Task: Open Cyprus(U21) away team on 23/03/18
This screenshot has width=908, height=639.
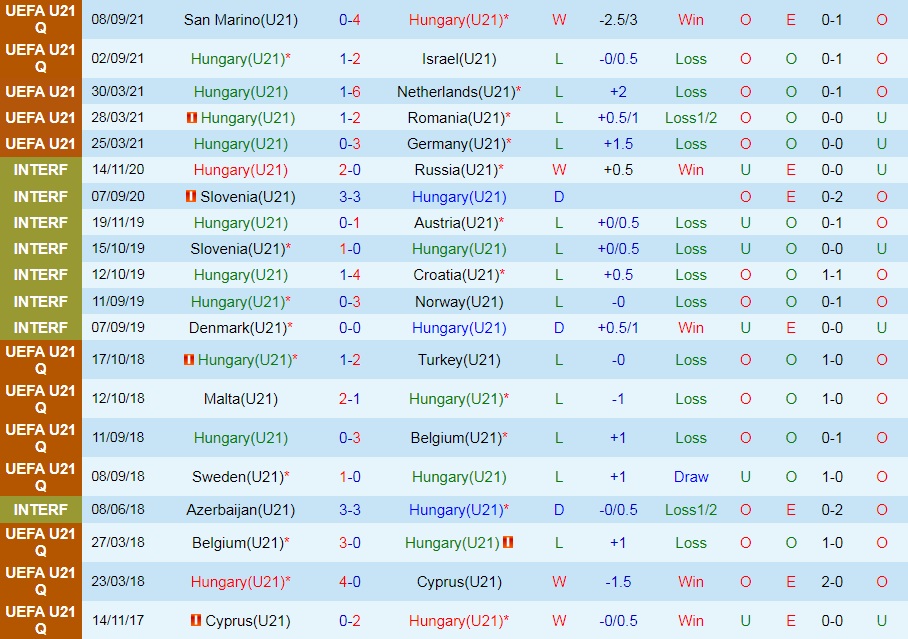Action: click(x=459, y=582)
